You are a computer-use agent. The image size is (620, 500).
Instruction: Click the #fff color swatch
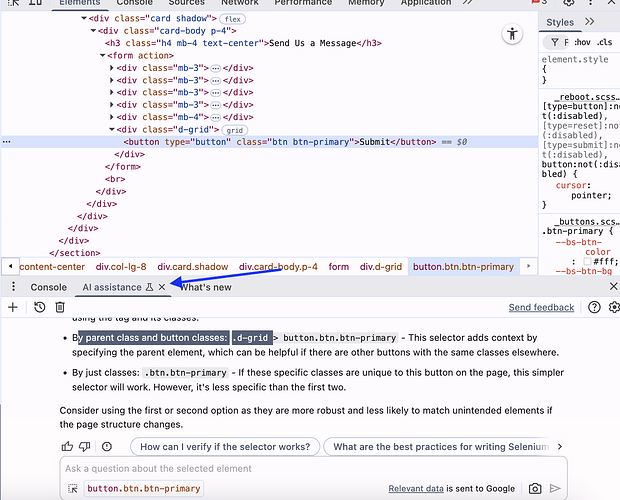point(587,261)
